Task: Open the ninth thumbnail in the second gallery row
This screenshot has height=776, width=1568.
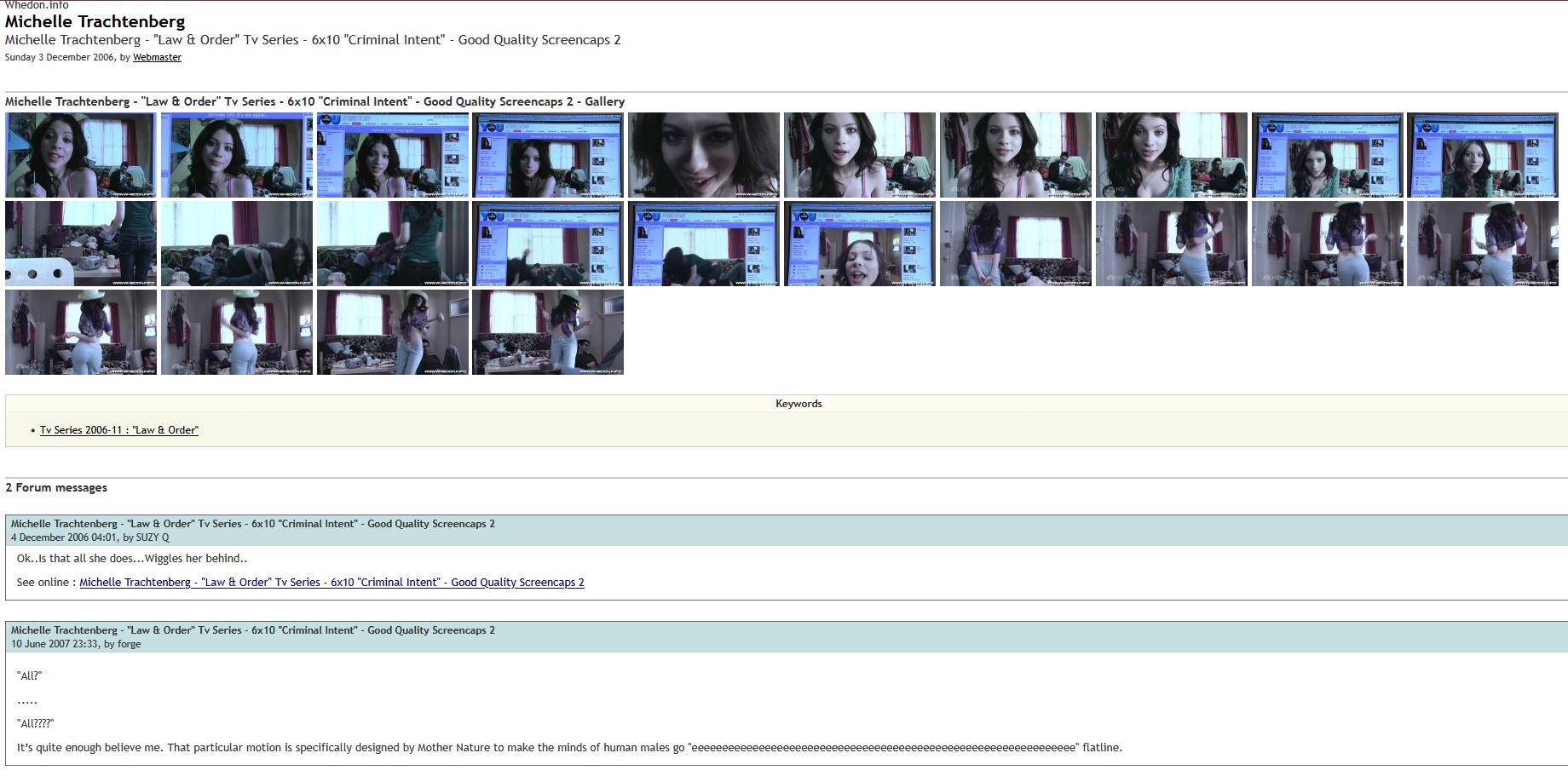Action: click(1328, 244)
